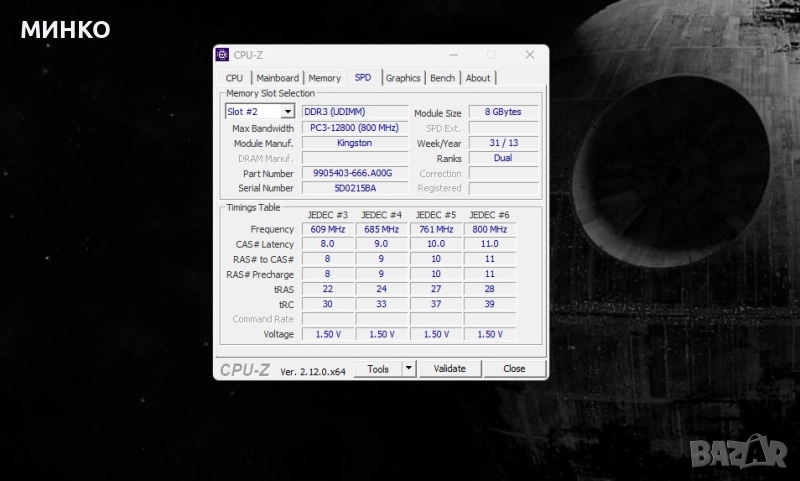Screen dimensions: 800x481
Task: Click the 8 GBytes module size field
Action: (x=502, y=113)
